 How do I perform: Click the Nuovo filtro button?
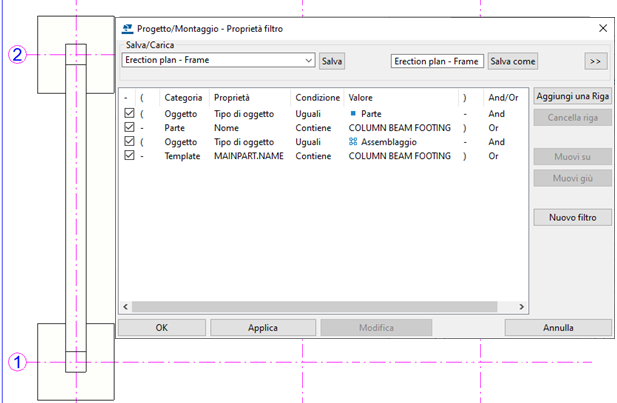click(x=573, y=217)
